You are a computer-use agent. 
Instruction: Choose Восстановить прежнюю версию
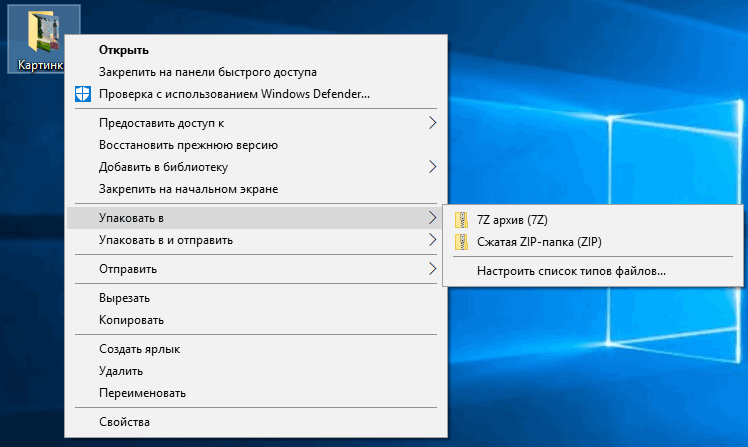(256, 145)
